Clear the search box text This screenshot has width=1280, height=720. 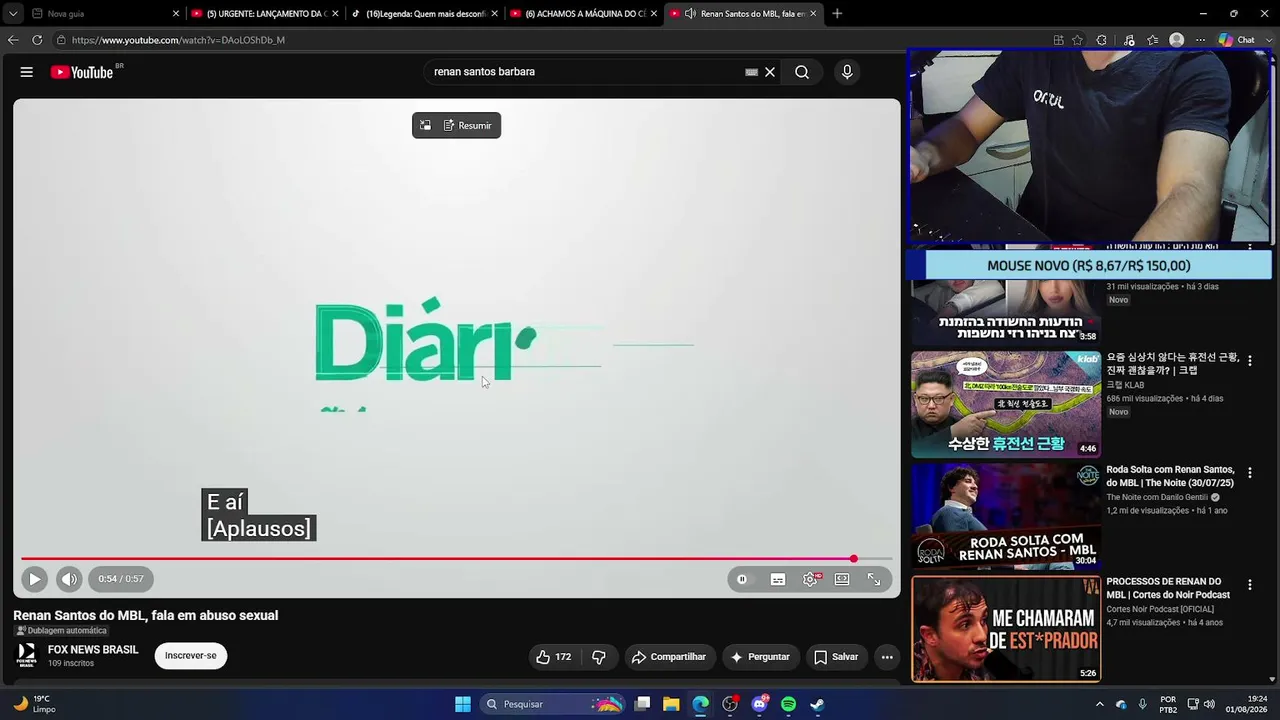(770, 72)
